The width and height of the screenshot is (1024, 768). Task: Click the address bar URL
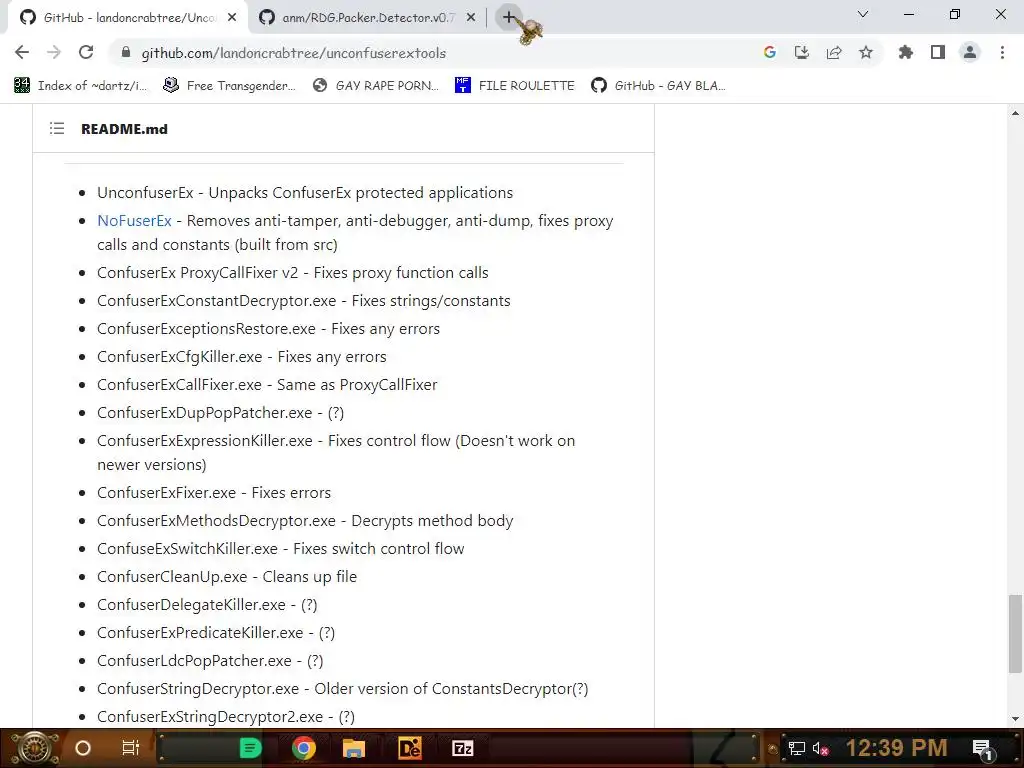(x=293, y=53)
